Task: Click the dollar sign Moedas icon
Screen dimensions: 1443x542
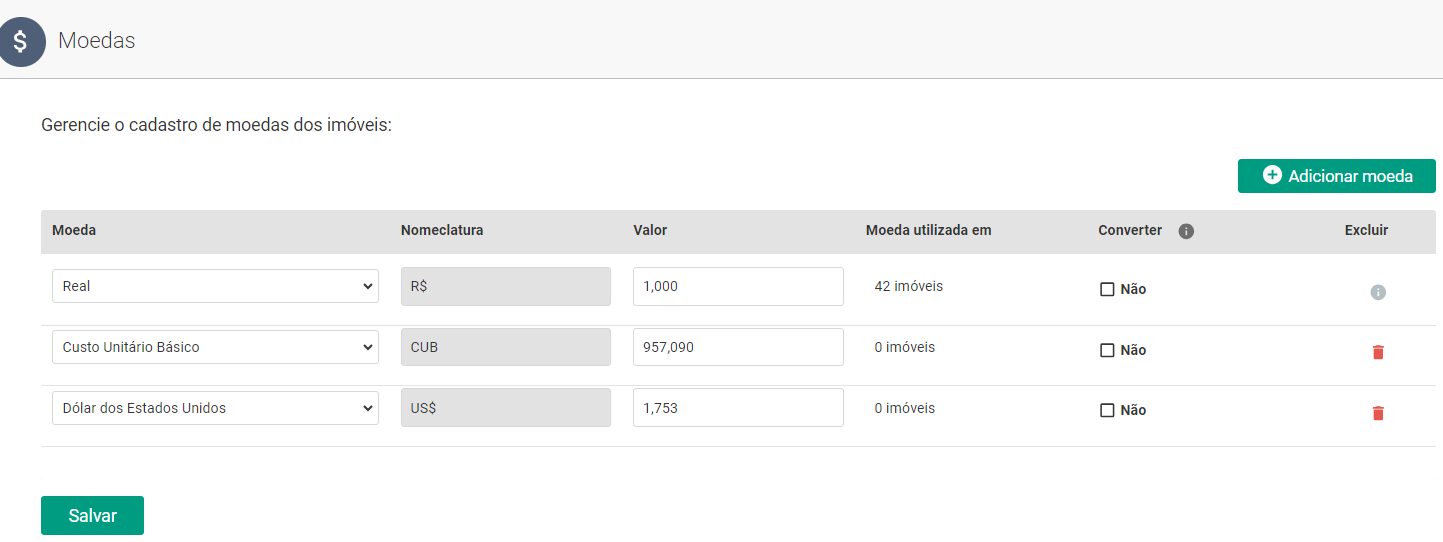Action: pos(20,42)
